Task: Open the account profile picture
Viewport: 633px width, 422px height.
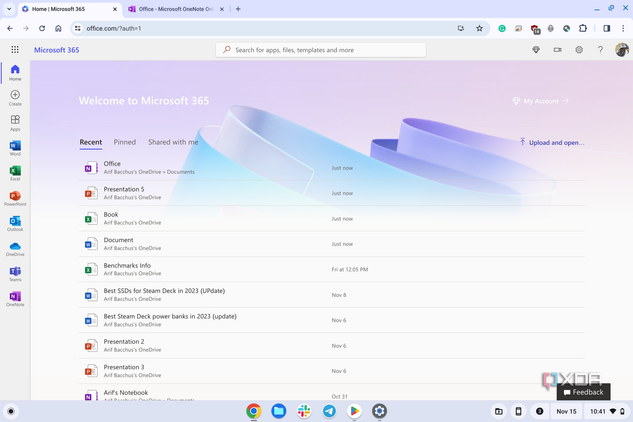Action: coord(622,50)
